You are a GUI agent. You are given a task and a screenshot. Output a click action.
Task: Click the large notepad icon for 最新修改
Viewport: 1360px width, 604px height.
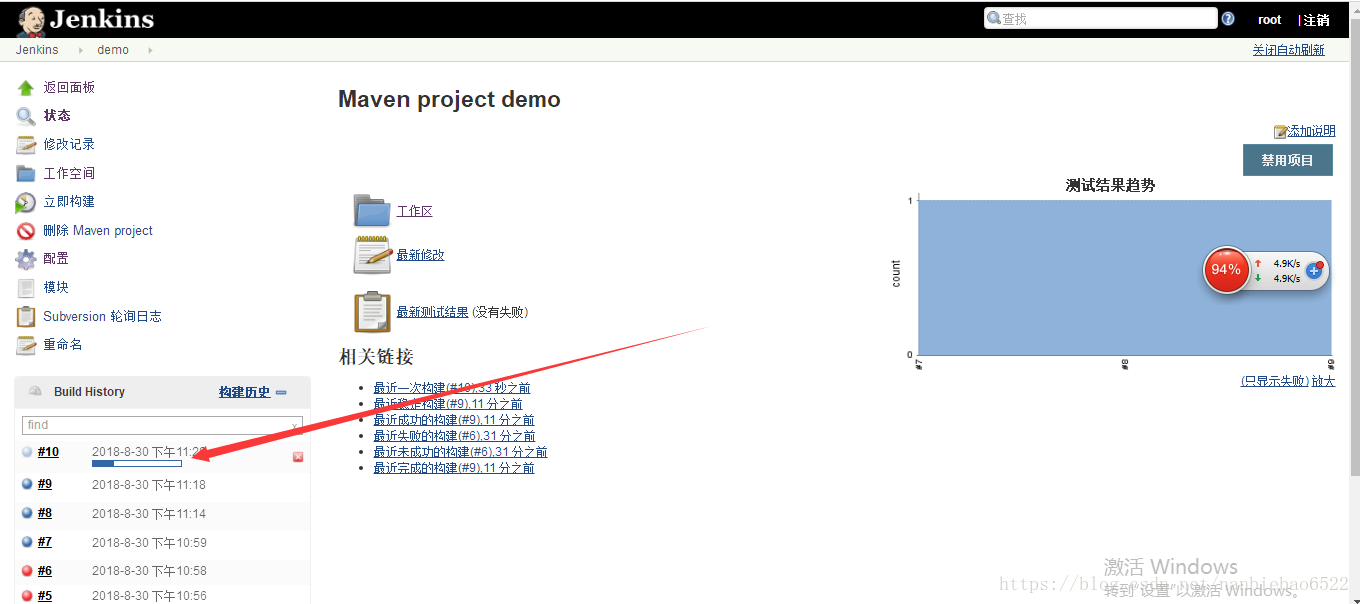(x=372, y=255)
